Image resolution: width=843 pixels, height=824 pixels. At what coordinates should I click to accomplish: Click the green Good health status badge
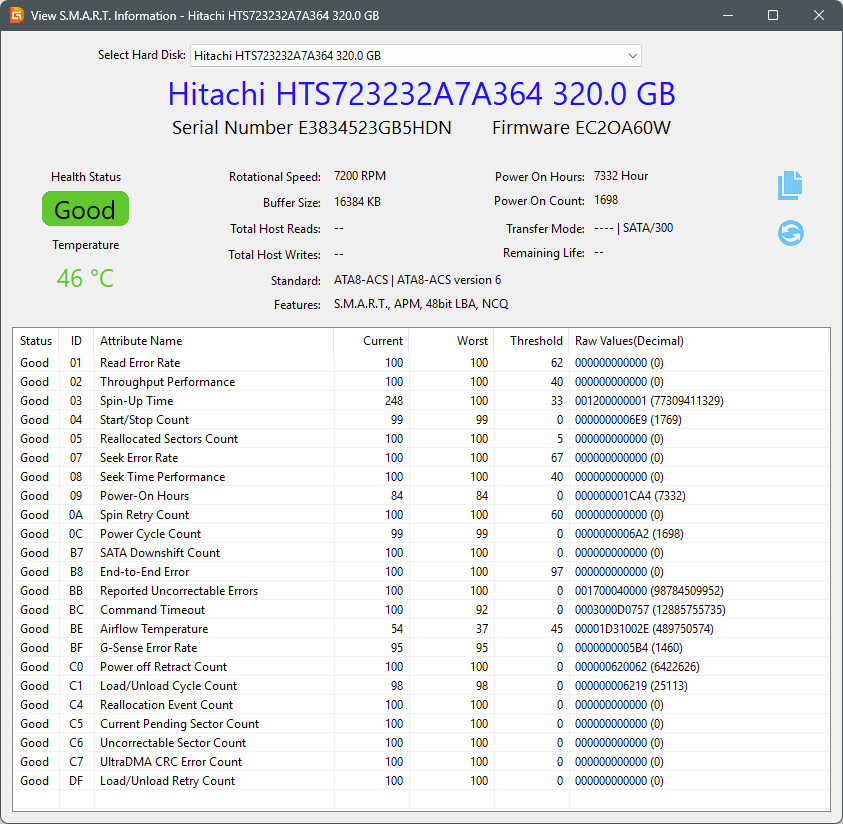tap(85, 209)
